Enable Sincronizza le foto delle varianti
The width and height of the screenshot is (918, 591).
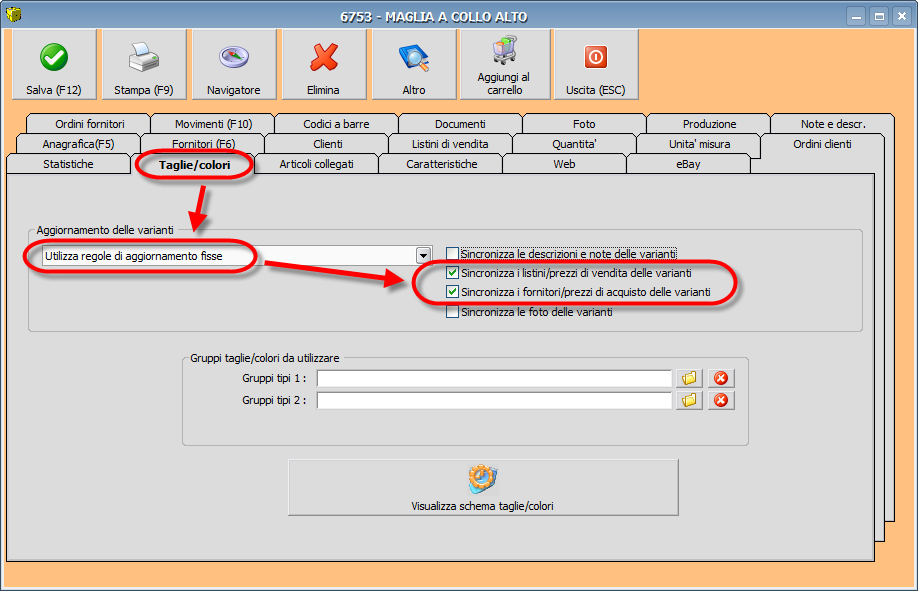(x=452, y=312)
